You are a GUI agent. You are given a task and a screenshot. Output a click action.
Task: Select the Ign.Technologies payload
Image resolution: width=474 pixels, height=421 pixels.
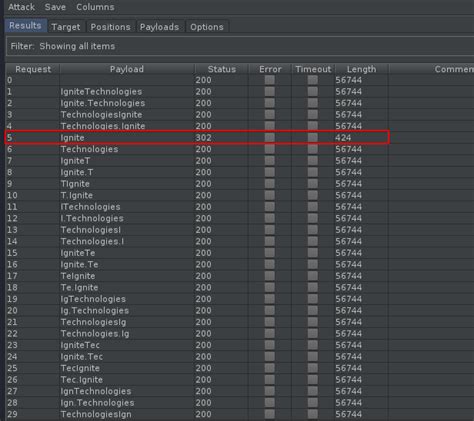(97, 402)
